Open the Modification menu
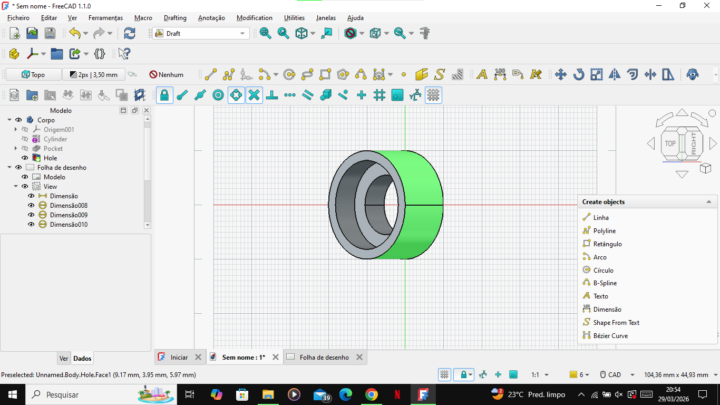 254,17
